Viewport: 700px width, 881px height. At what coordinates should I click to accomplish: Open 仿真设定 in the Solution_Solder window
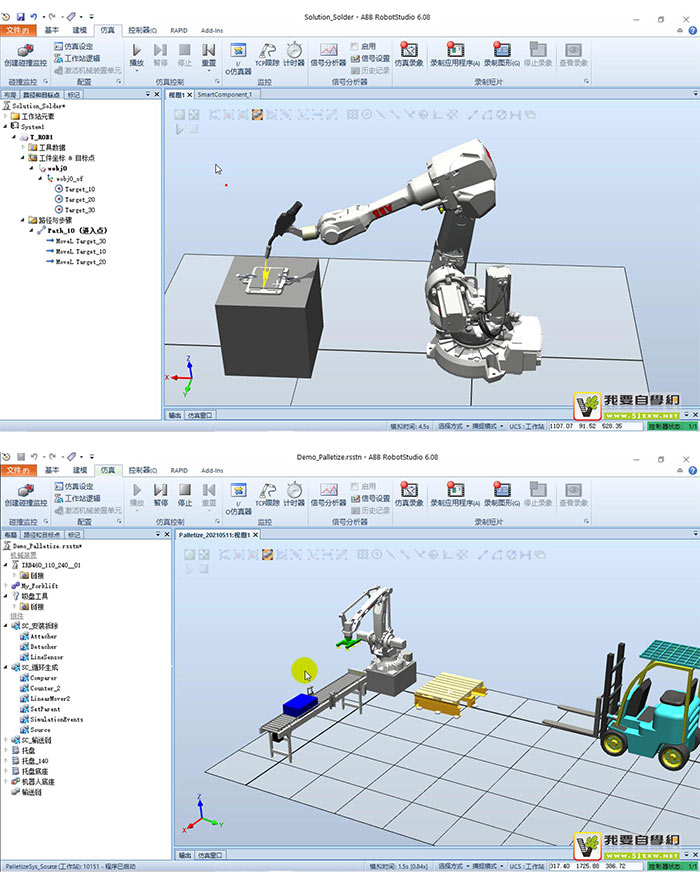pos(74,46)
